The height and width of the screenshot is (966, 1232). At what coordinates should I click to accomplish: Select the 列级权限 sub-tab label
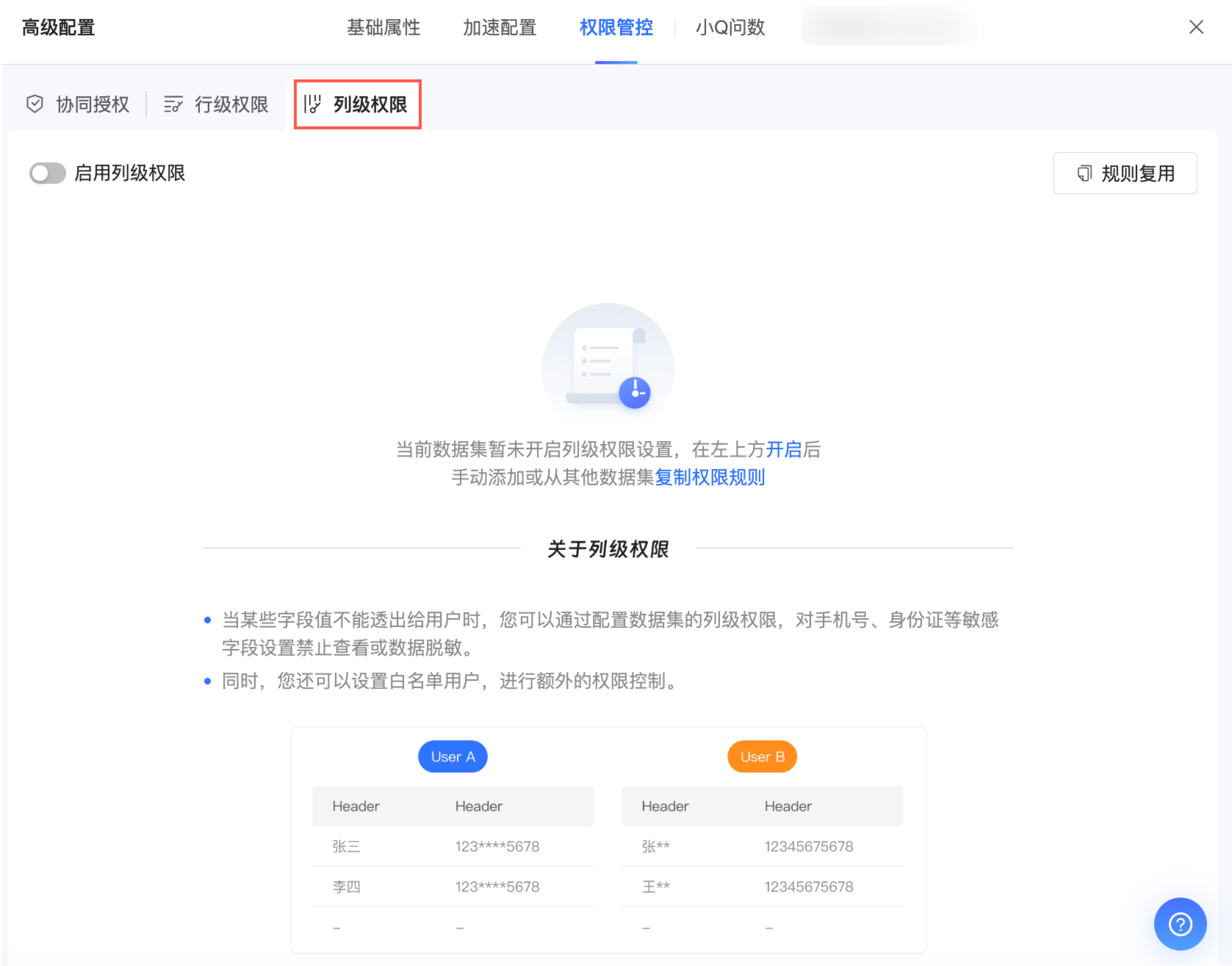tap(371, 104)
